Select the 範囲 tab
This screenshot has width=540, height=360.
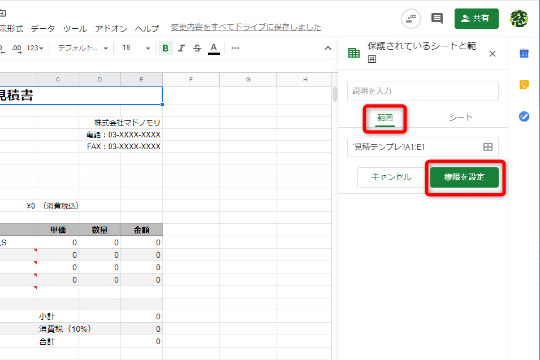point(385,118)
